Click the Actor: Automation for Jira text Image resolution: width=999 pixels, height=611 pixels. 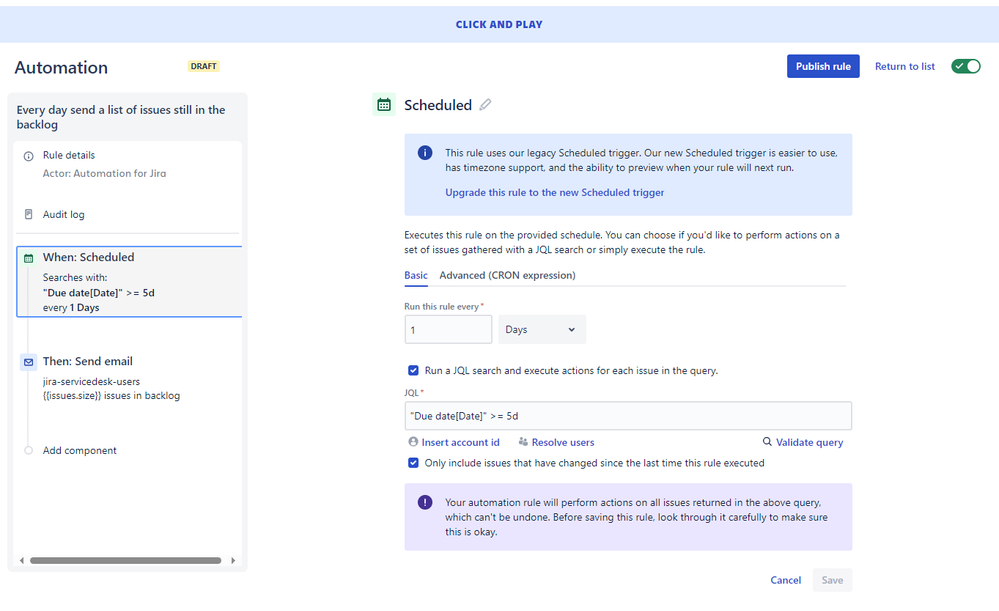104,173
